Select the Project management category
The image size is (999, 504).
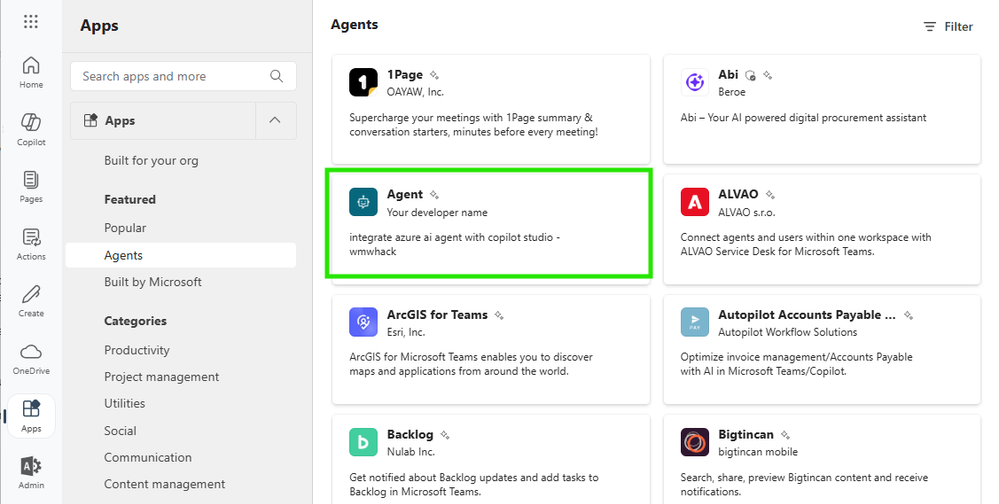[161, 377]
